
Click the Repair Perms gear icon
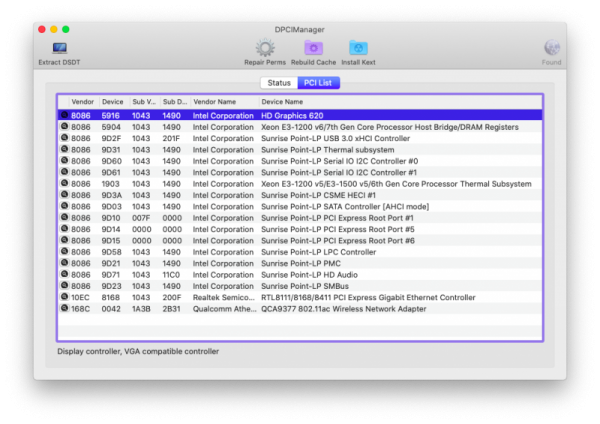tap(265, 48)
